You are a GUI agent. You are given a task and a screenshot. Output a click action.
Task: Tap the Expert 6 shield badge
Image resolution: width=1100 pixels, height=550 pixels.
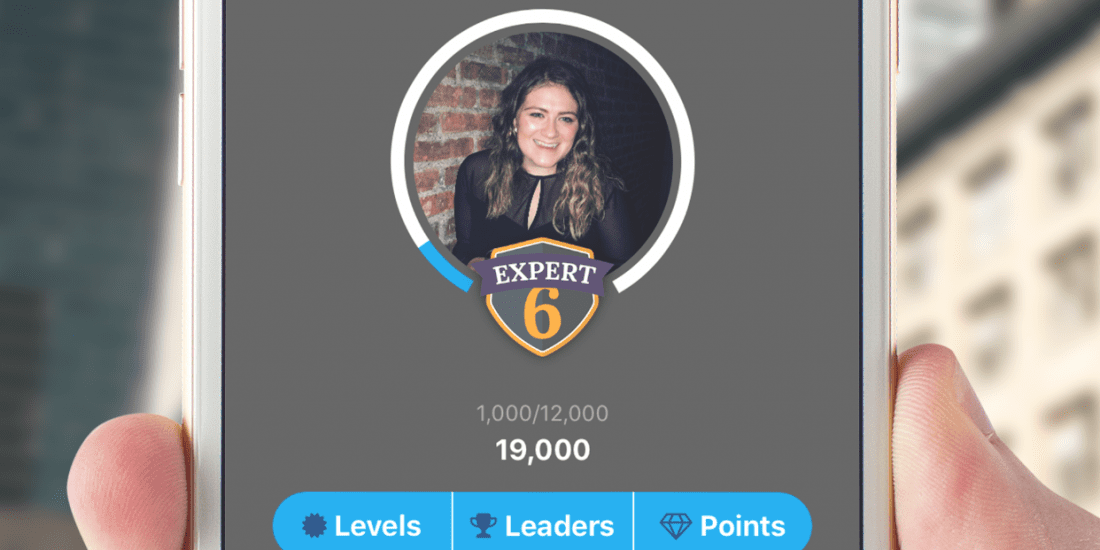coord(542,296)
